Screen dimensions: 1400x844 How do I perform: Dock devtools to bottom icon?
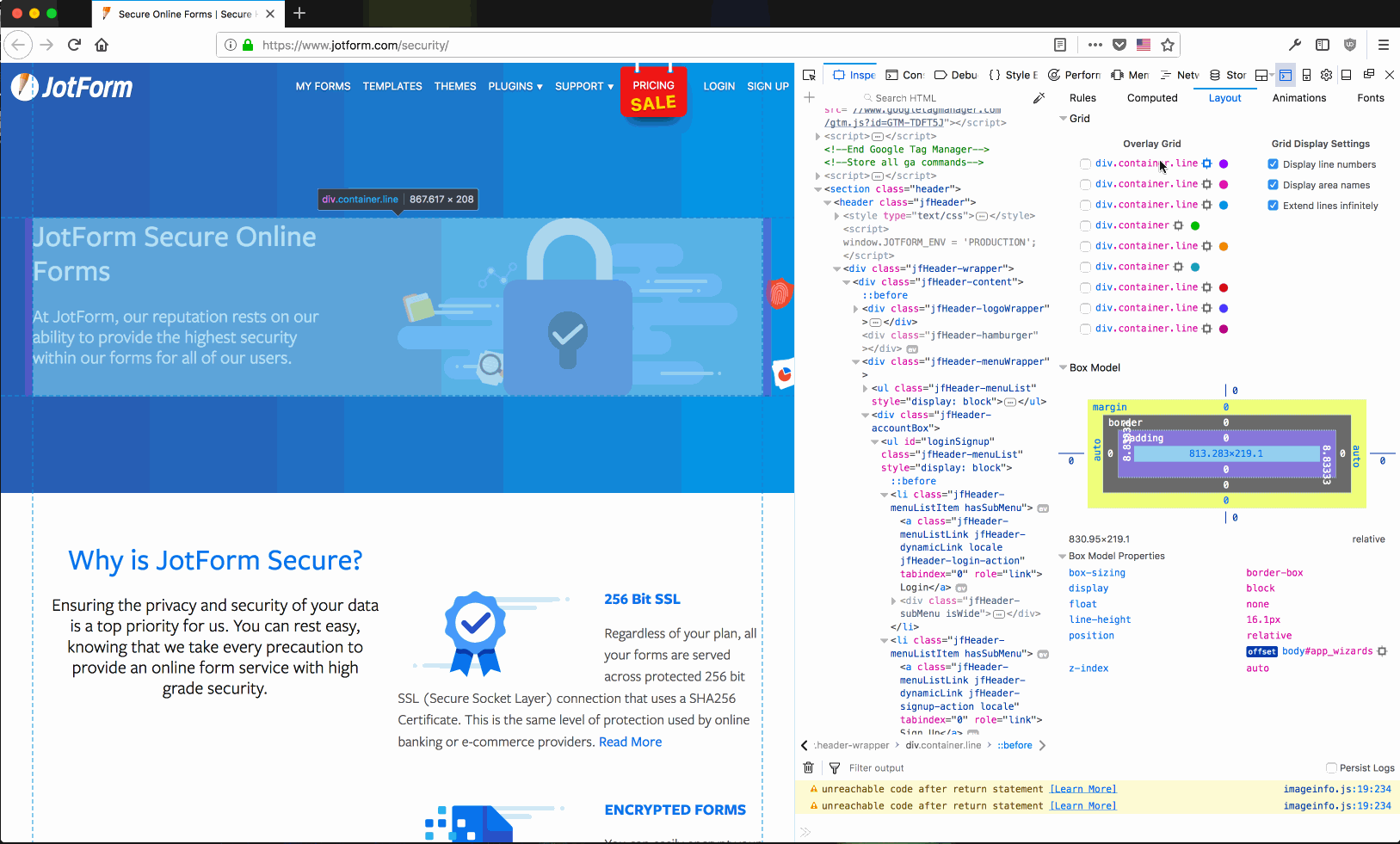pyautogui.click(x=1347, y=75)
